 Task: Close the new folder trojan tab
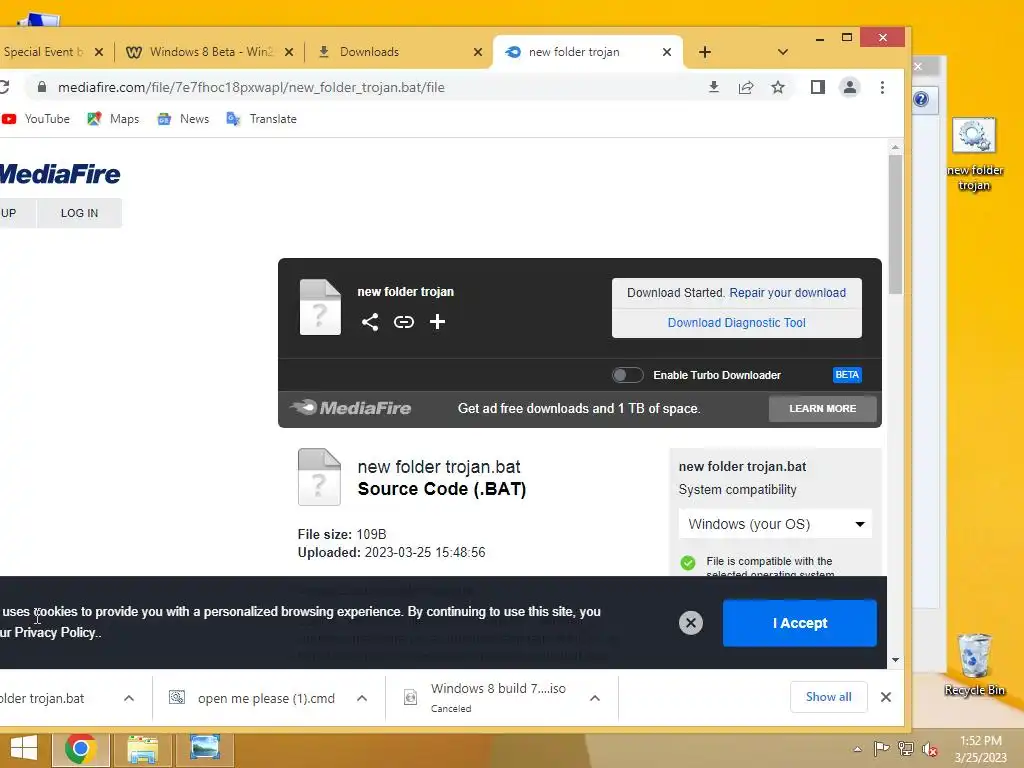[x=667, y=52]
